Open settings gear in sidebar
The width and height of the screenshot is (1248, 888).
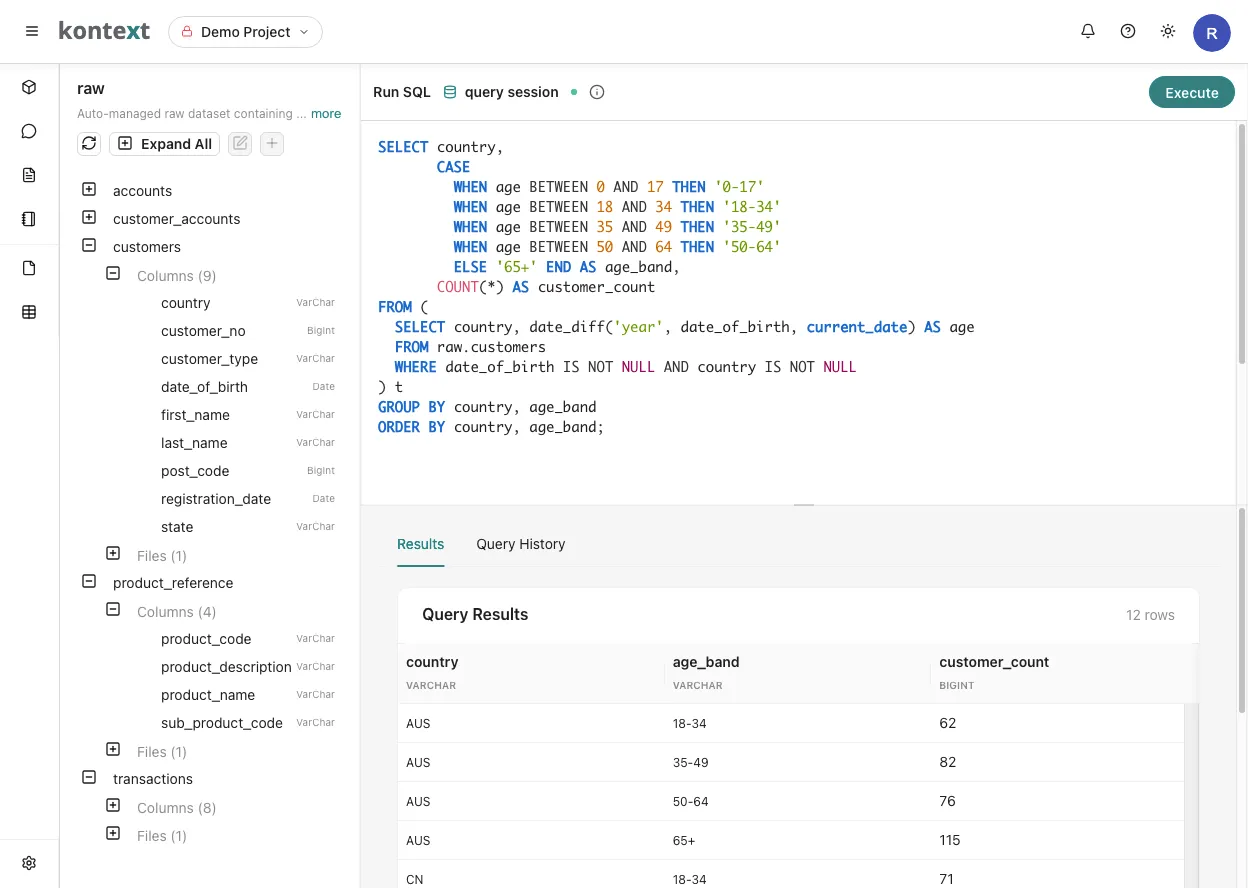point(29,863)
